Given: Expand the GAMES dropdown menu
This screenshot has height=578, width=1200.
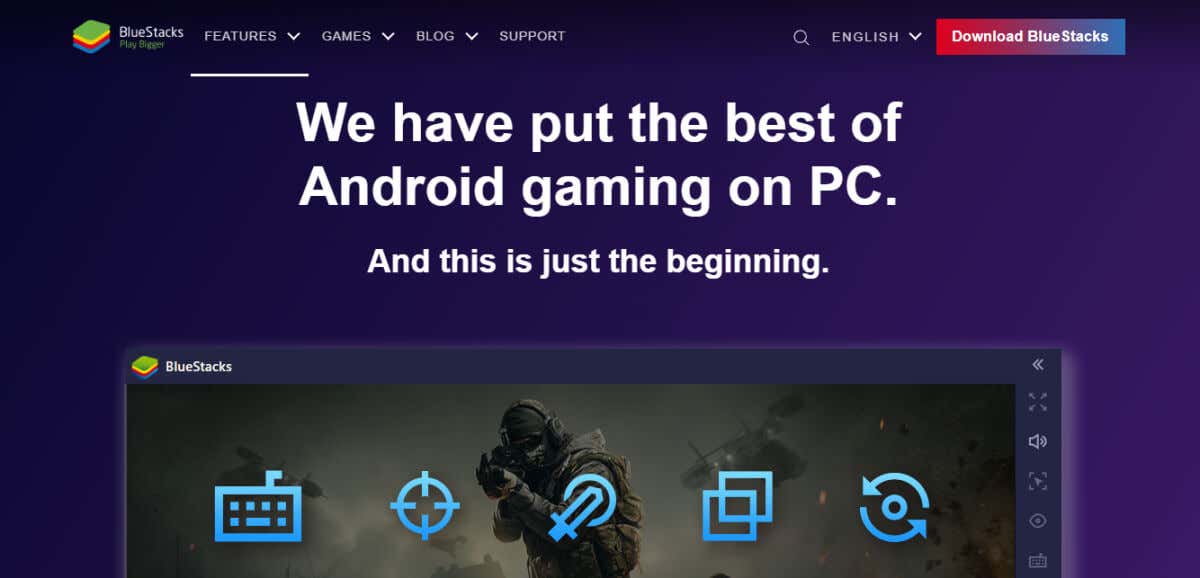Looking at the screenshot, I should click(358, 36).
